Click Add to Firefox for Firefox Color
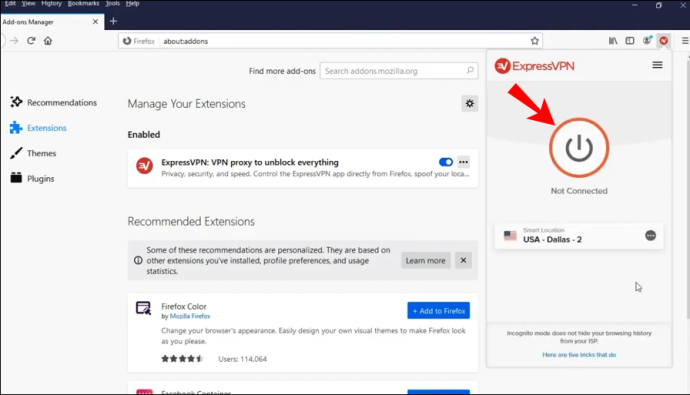This screenshot has width=690, height=395. 438,311
